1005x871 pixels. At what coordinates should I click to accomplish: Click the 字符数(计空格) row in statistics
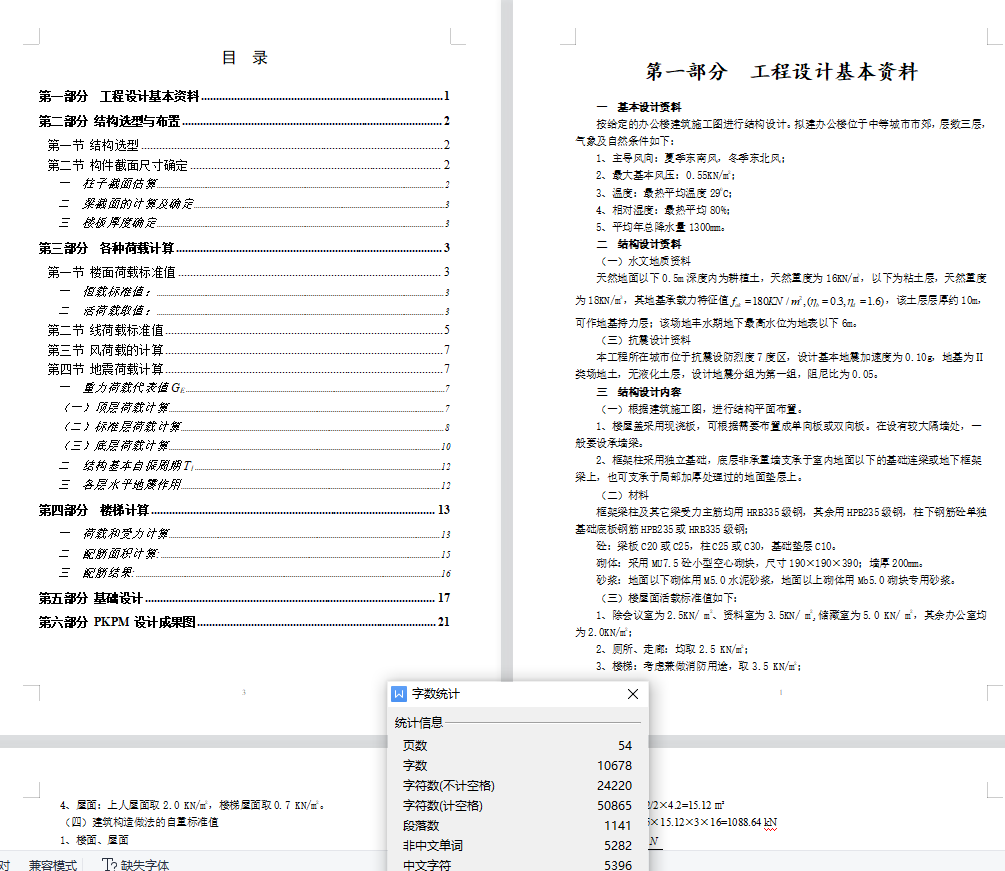point(516,806)
